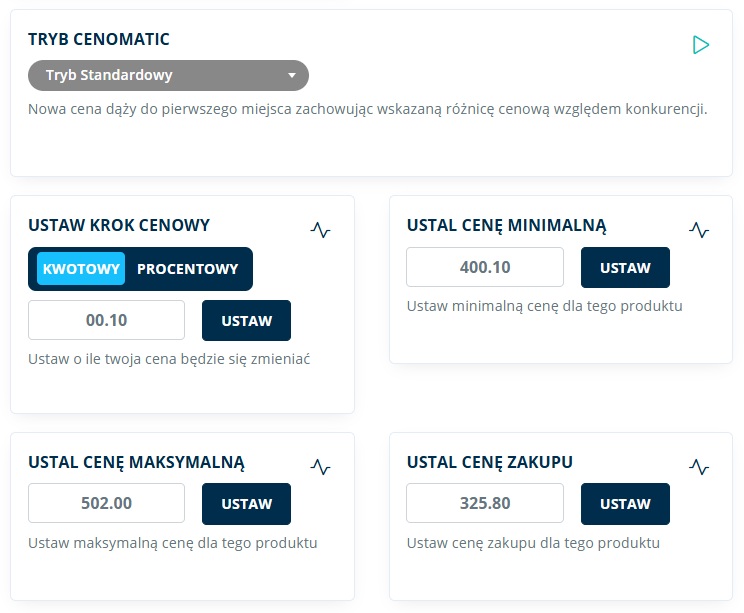Select the maximum price field showing 502.00
Screen dimensions: 744x613
[107, 504]
